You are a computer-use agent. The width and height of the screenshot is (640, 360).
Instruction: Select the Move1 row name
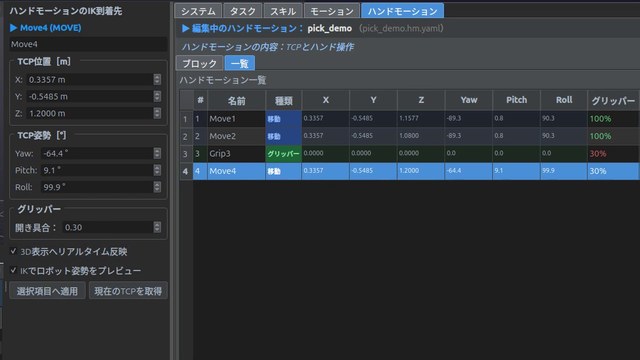click(236, 119)
